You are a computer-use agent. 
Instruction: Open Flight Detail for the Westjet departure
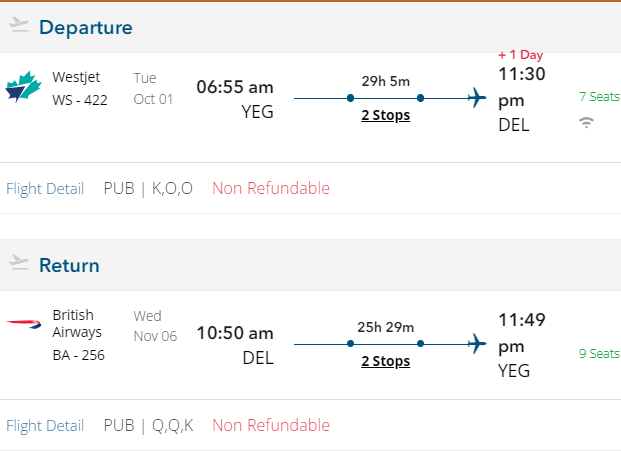point(45,188)
